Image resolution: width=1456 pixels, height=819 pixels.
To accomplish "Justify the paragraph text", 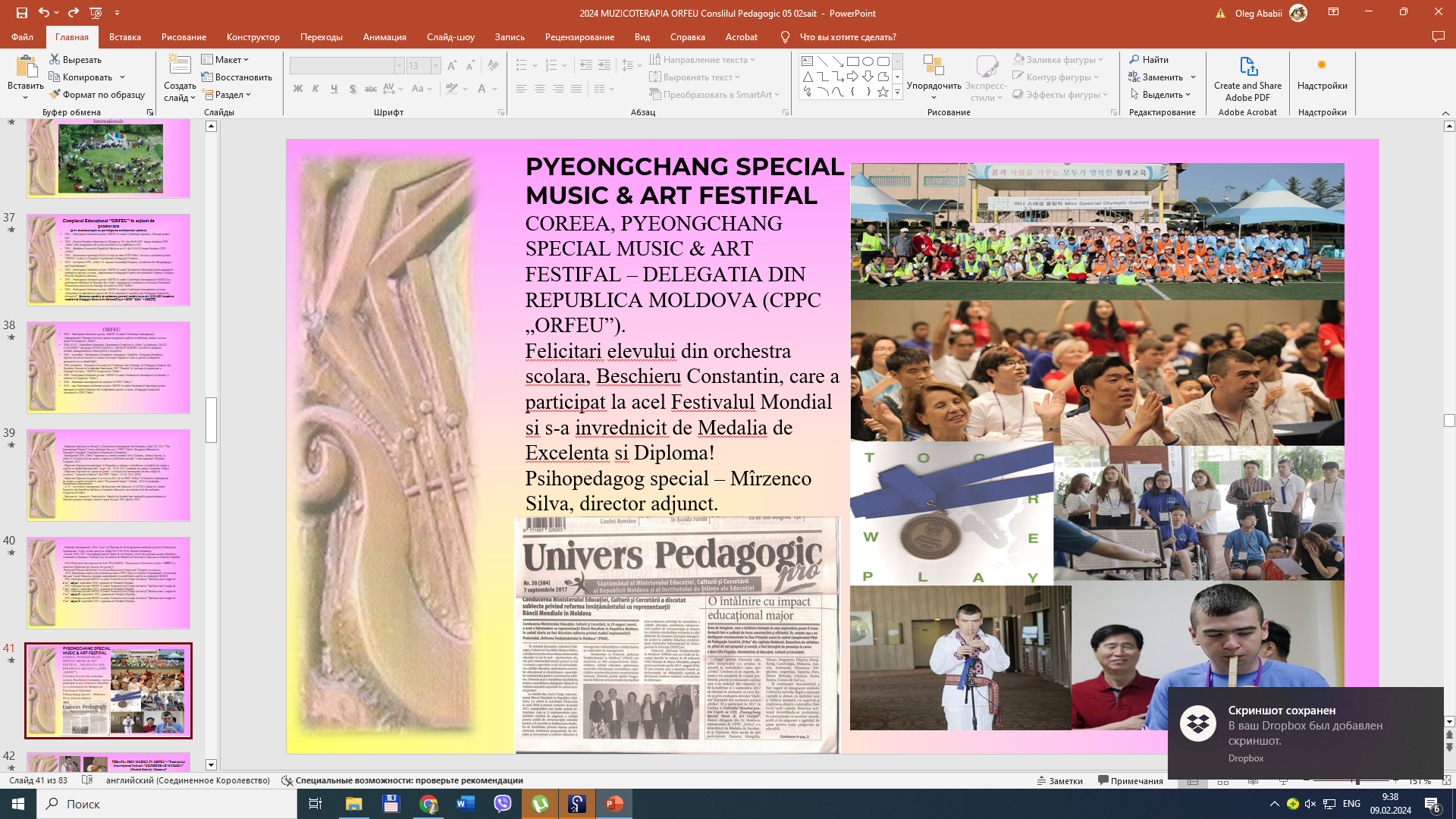I will [x=576, y=89].
